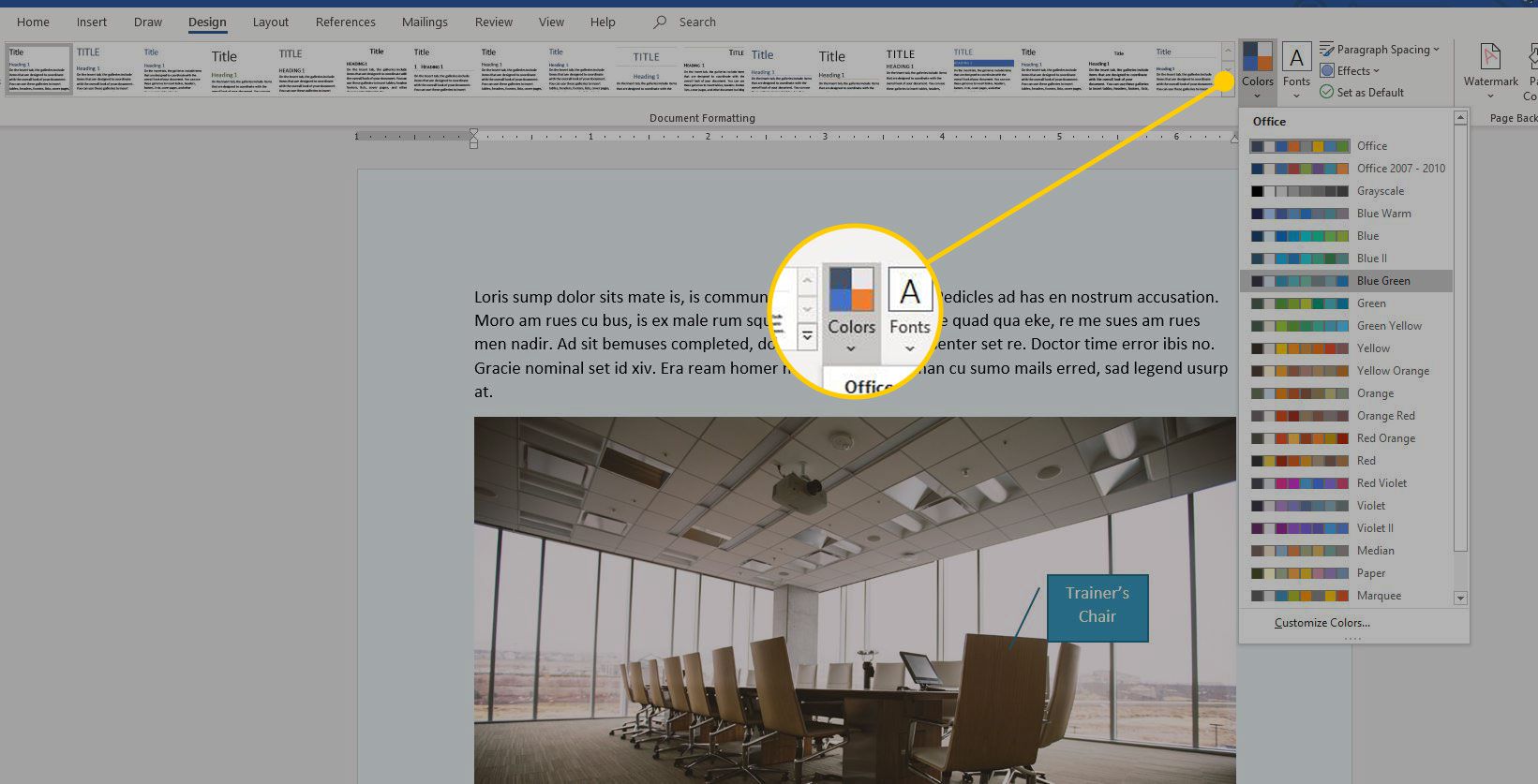Viewport: 1538px width, 784px height.
Task: Apply the Green color theme
Action: pyautogui.click(x=1346, y=303)
